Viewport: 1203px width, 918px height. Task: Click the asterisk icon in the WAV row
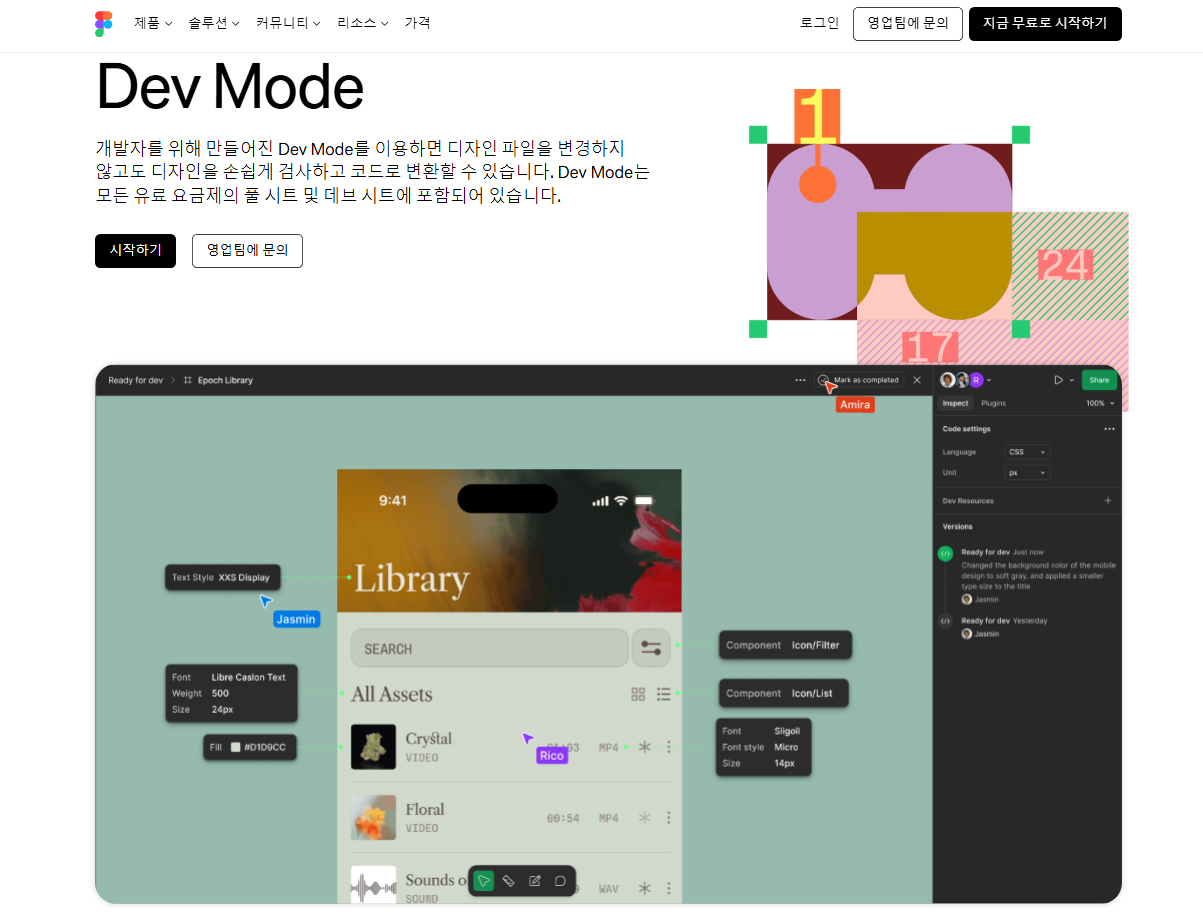[x=645, y=888]
